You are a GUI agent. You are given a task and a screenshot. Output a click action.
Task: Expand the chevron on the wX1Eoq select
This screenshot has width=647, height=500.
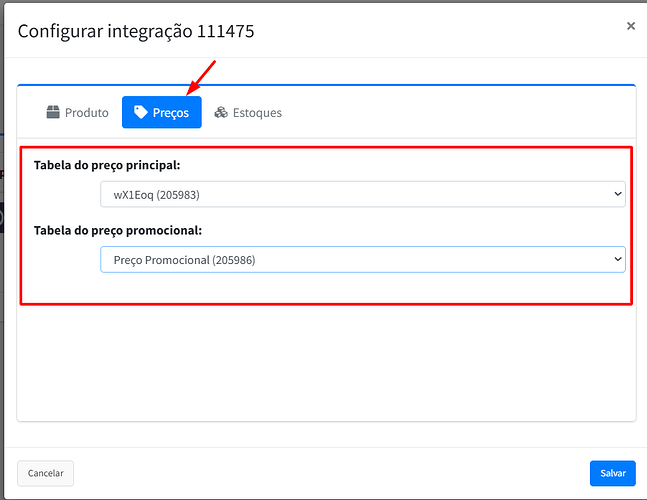[616, 194]
